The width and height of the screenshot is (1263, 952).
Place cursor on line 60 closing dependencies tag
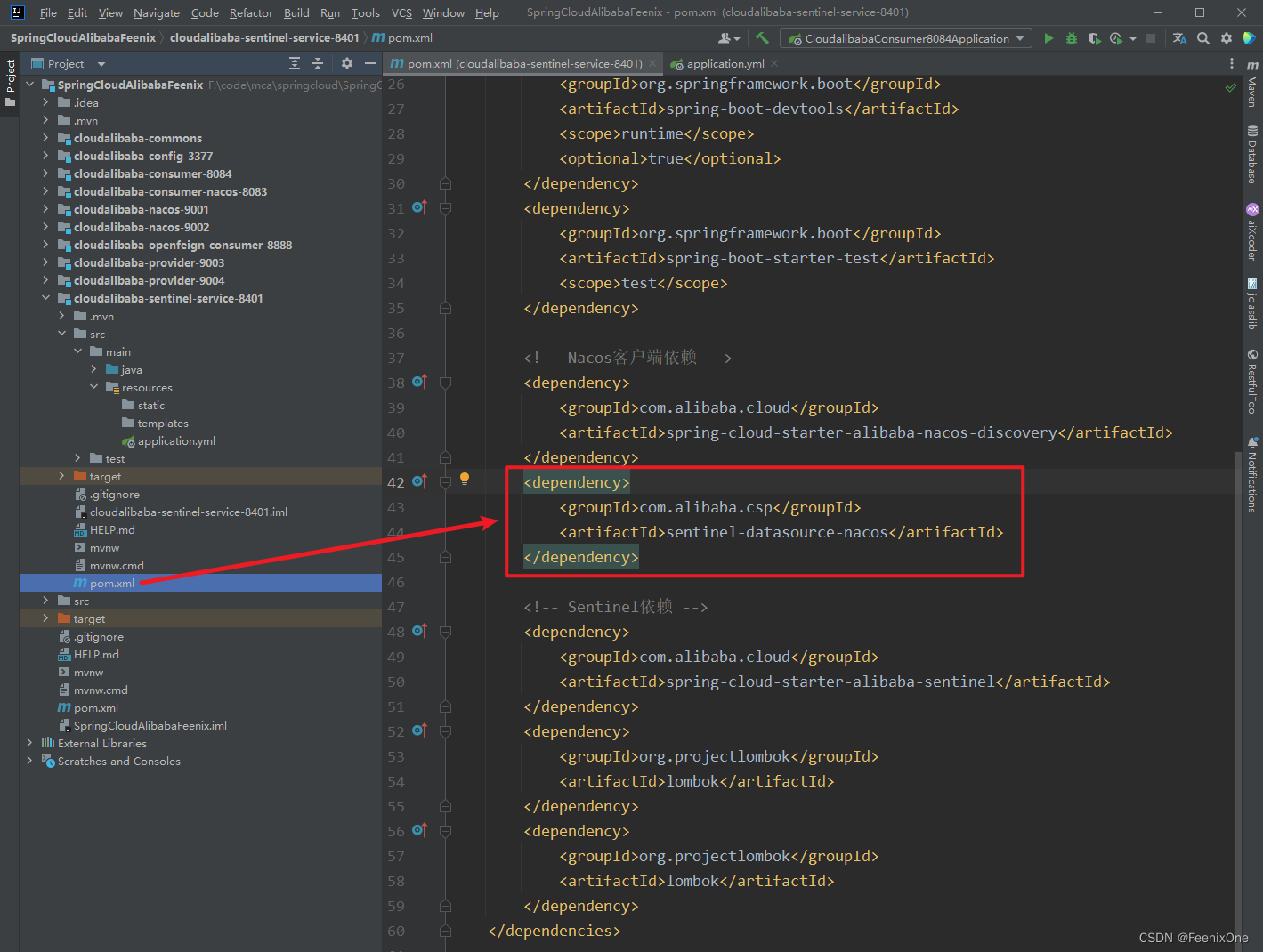(x=554, y=931)
